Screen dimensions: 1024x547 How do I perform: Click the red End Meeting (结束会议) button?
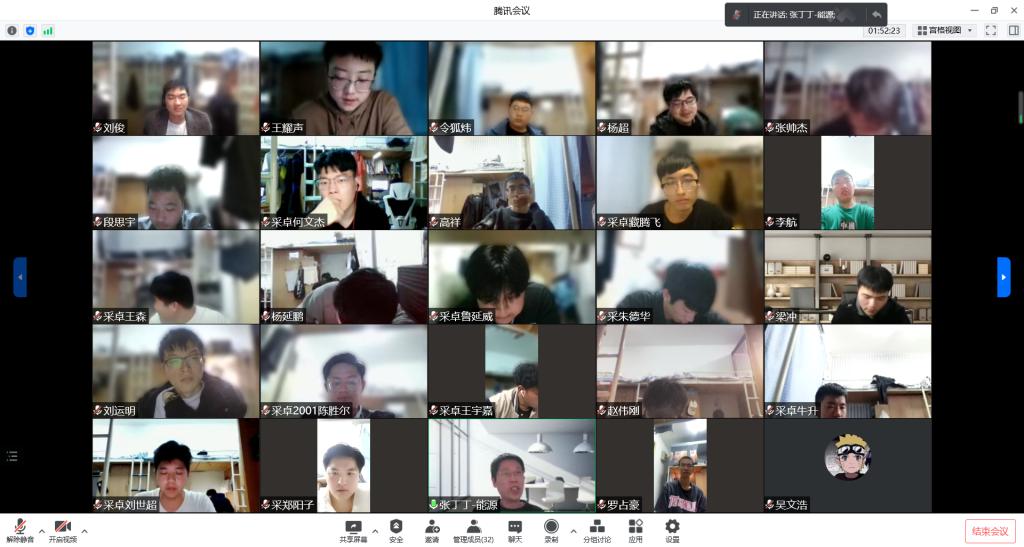[989, 531]
